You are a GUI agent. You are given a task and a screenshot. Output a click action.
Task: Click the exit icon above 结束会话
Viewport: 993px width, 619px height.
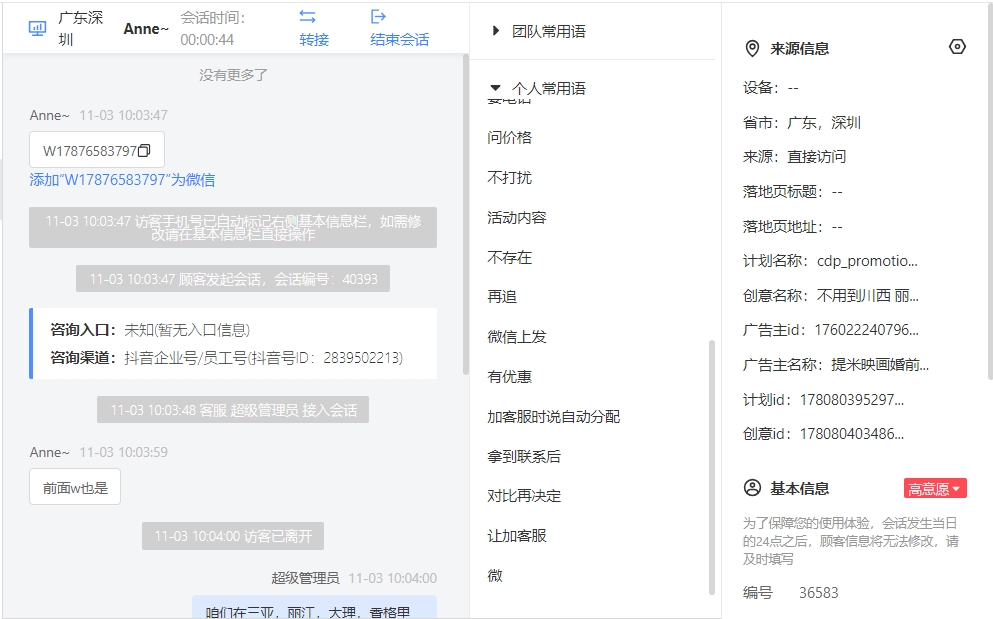(378, 16)
